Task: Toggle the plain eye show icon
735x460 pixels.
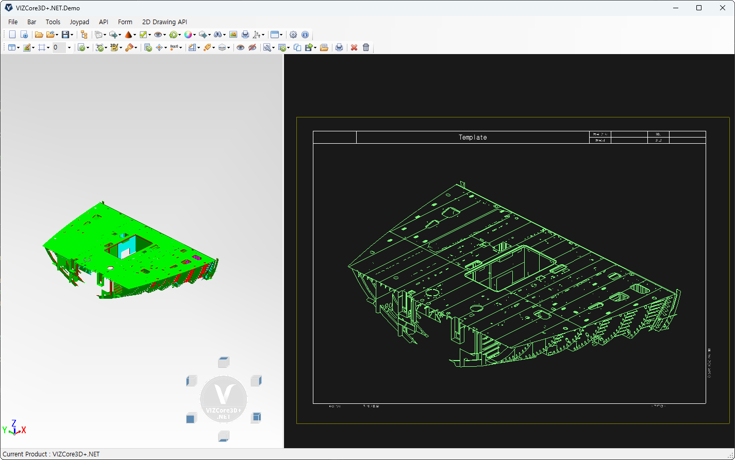Action: coord(240,47)
